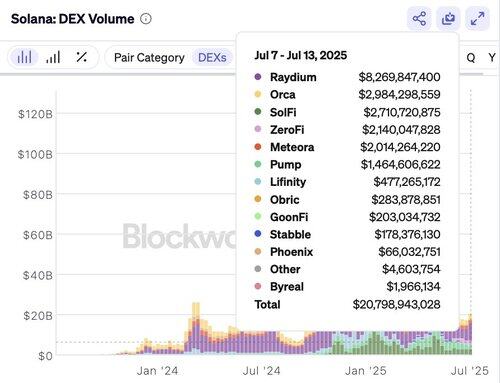
Task: Click the Meteora label in tooltip
Action: click(292, 147)
